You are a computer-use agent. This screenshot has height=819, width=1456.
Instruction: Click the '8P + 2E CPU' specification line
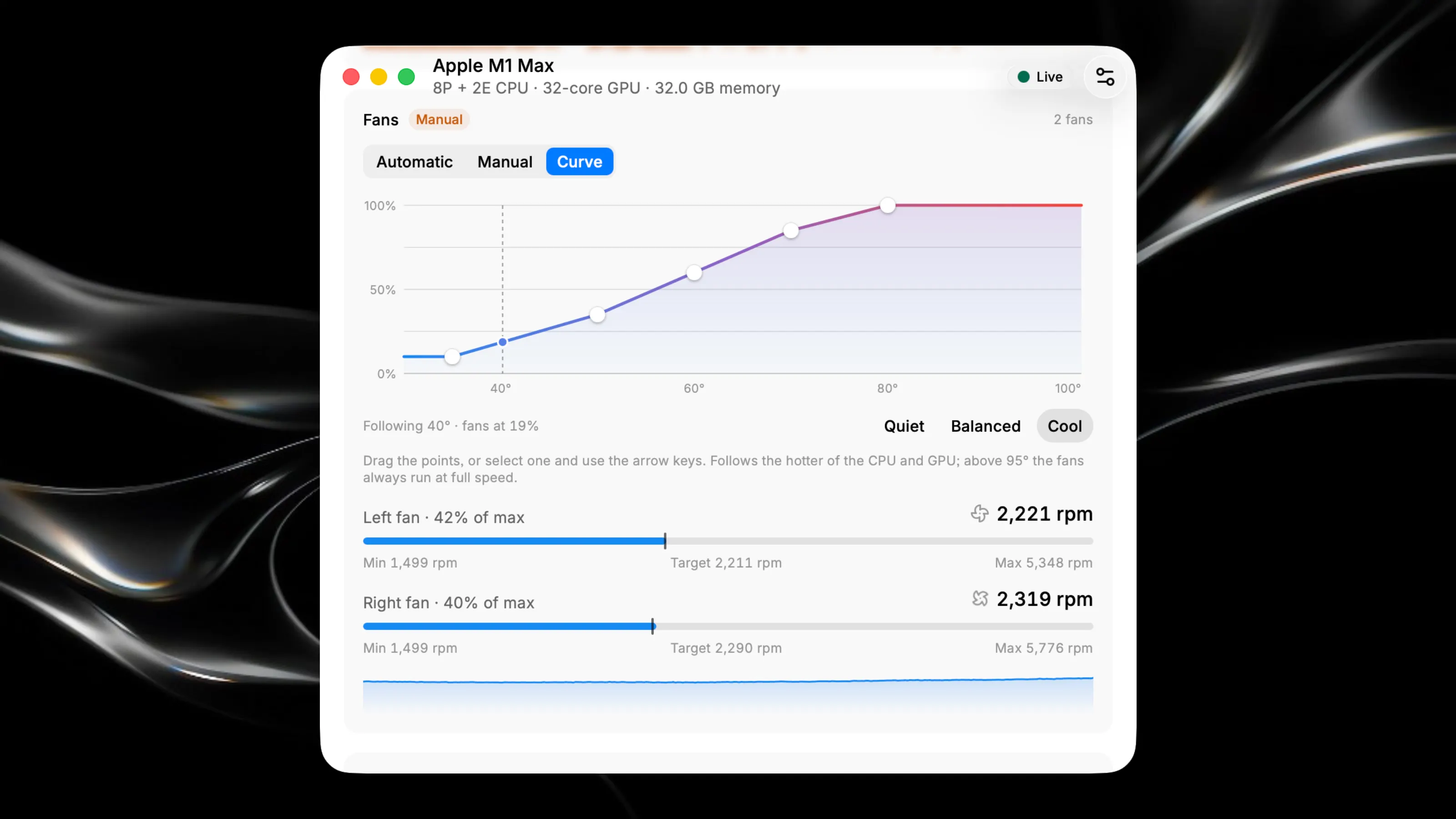607,88
